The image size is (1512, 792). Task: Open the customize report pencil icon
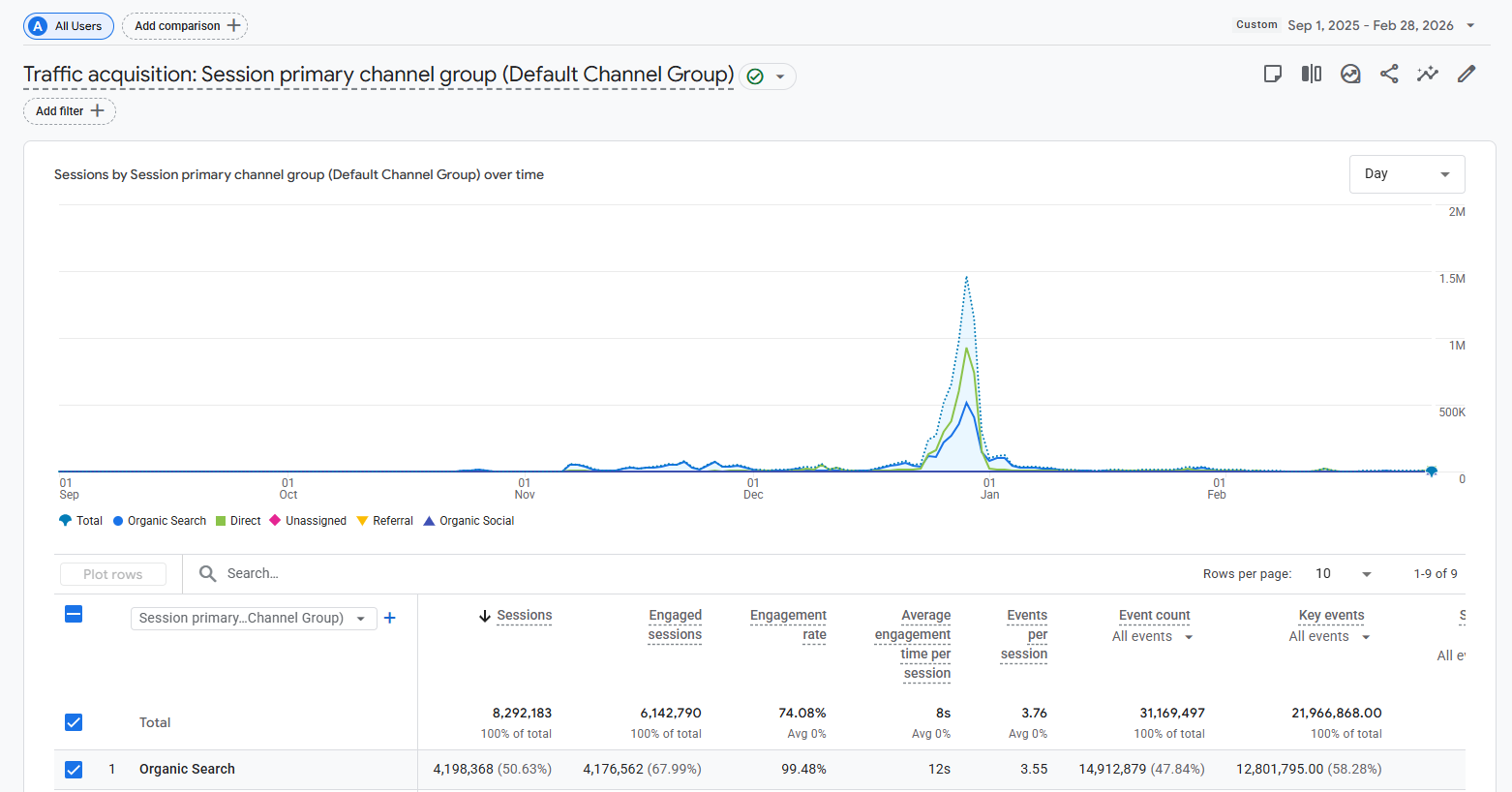(x=1467, y=74)
